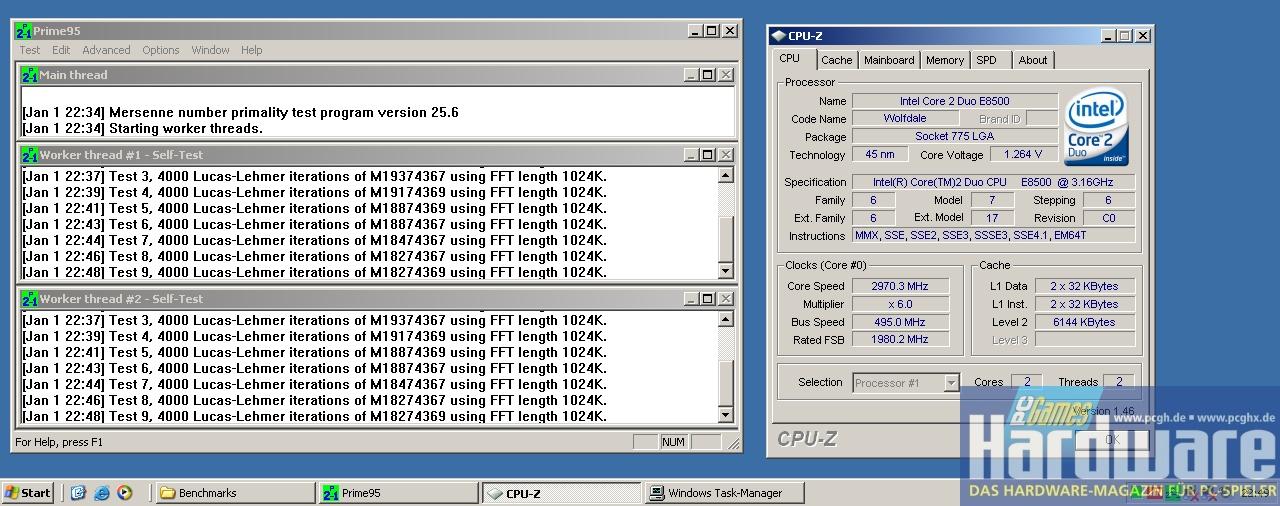Select the Cores count value
Viewport: 1280px width, 506px height.
(x=1026, y=382)
